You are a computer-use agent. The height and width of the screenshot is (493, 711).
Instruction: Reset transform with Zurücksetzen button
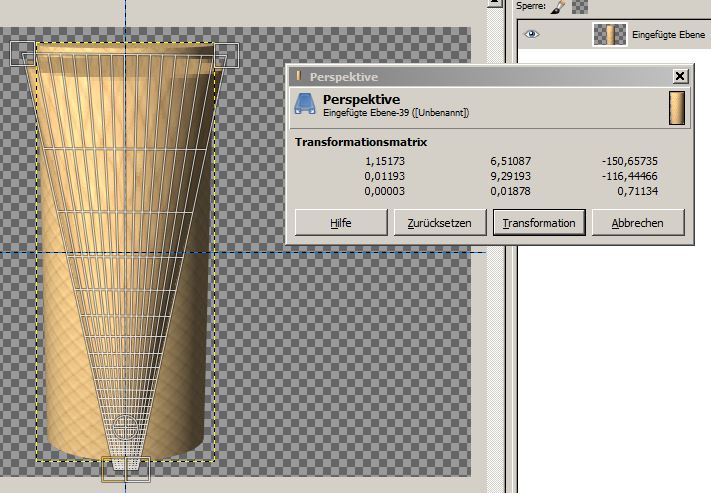tap(439, 223)
